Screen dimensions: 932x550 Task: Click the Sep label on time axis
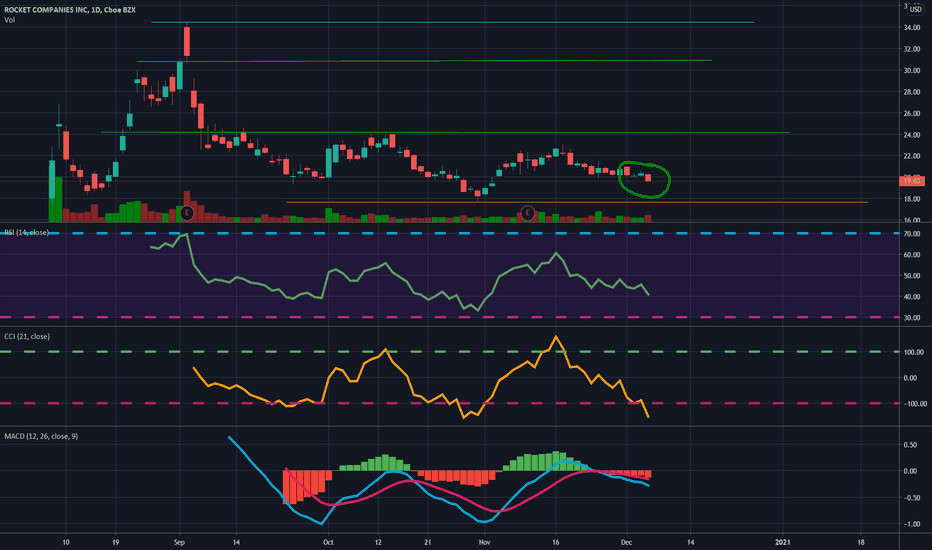coord(180,542)
